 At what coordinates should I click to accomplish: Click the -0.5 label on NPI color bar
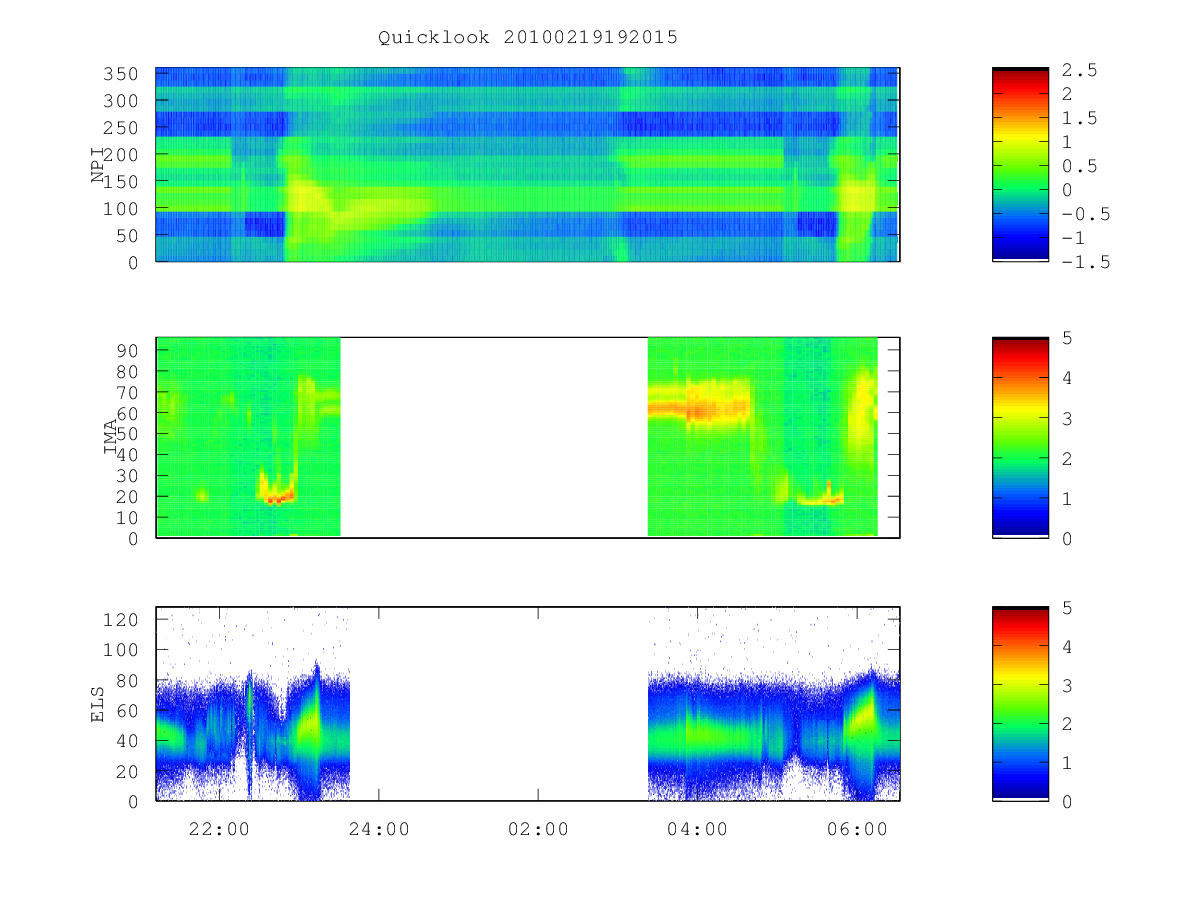[x=1086, y=214]
